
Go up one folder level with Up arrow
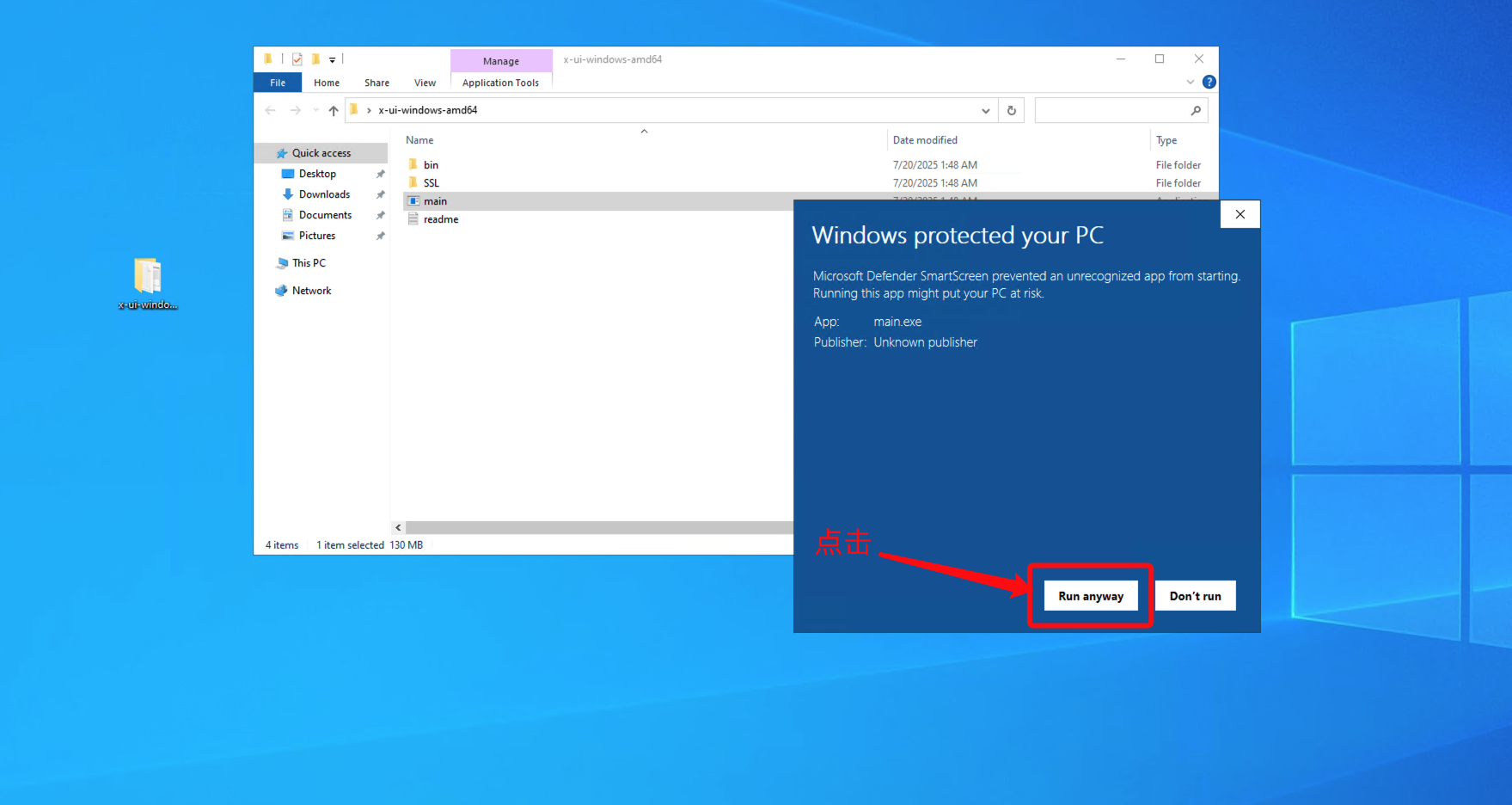point(334,110)
